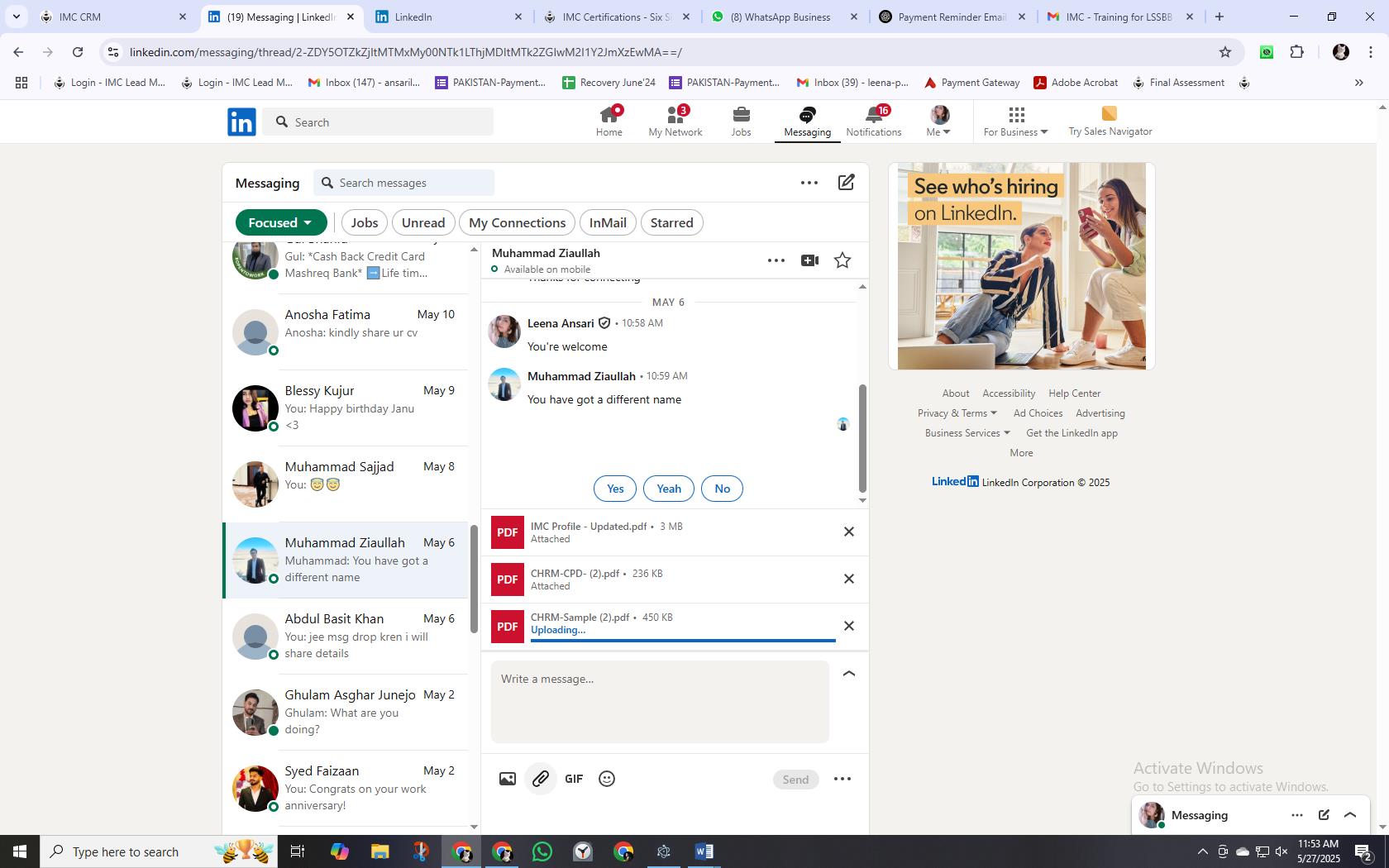Click the Send button
Image resolution: width=1389 pixels, height=868 pixels.
pos(795,780)
